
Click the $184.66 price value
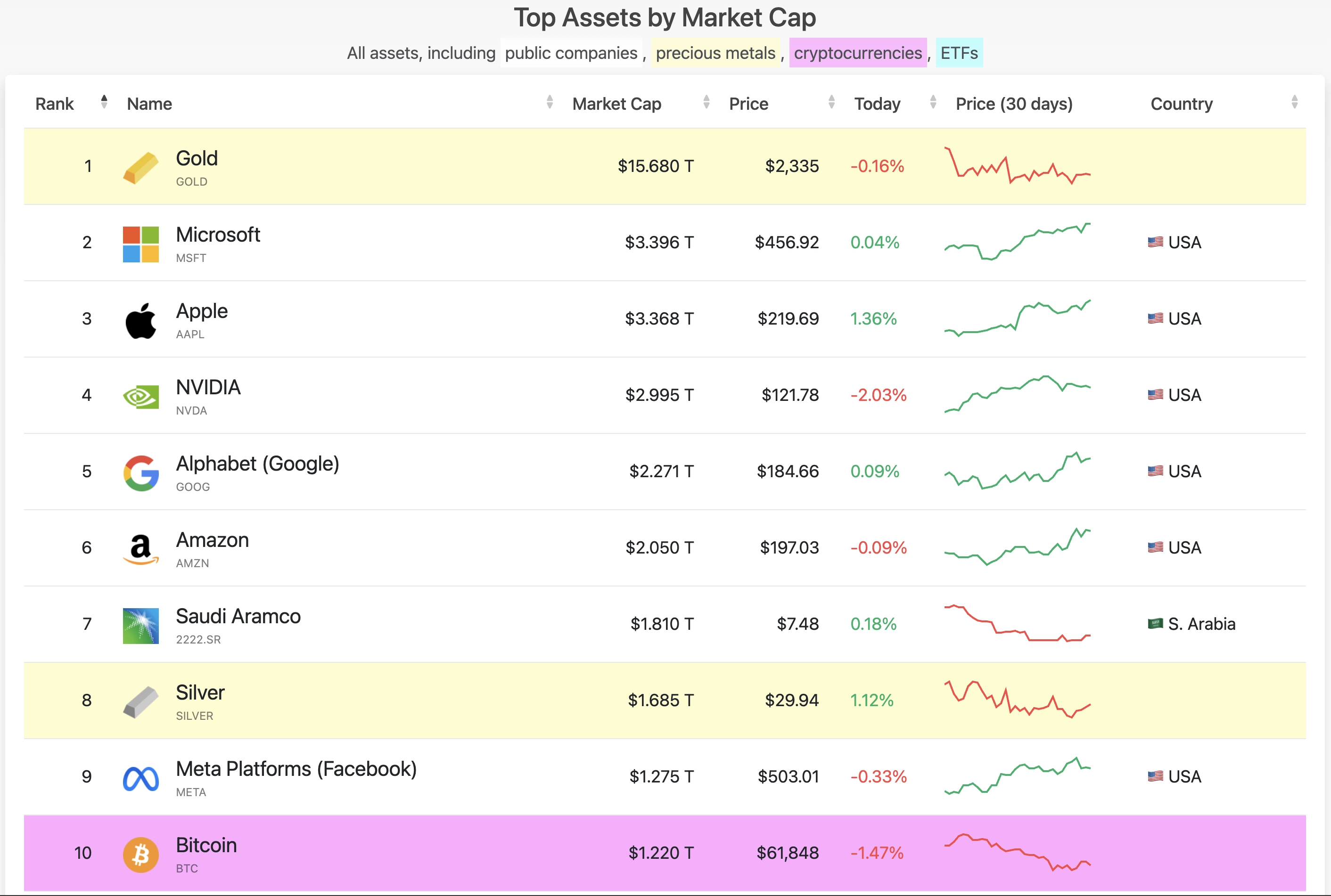tap(787, 472)
